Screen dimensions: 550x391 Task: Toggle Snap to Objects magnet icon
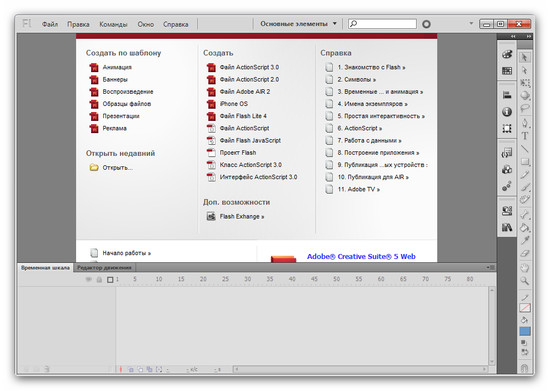click(x=525, y=368)
